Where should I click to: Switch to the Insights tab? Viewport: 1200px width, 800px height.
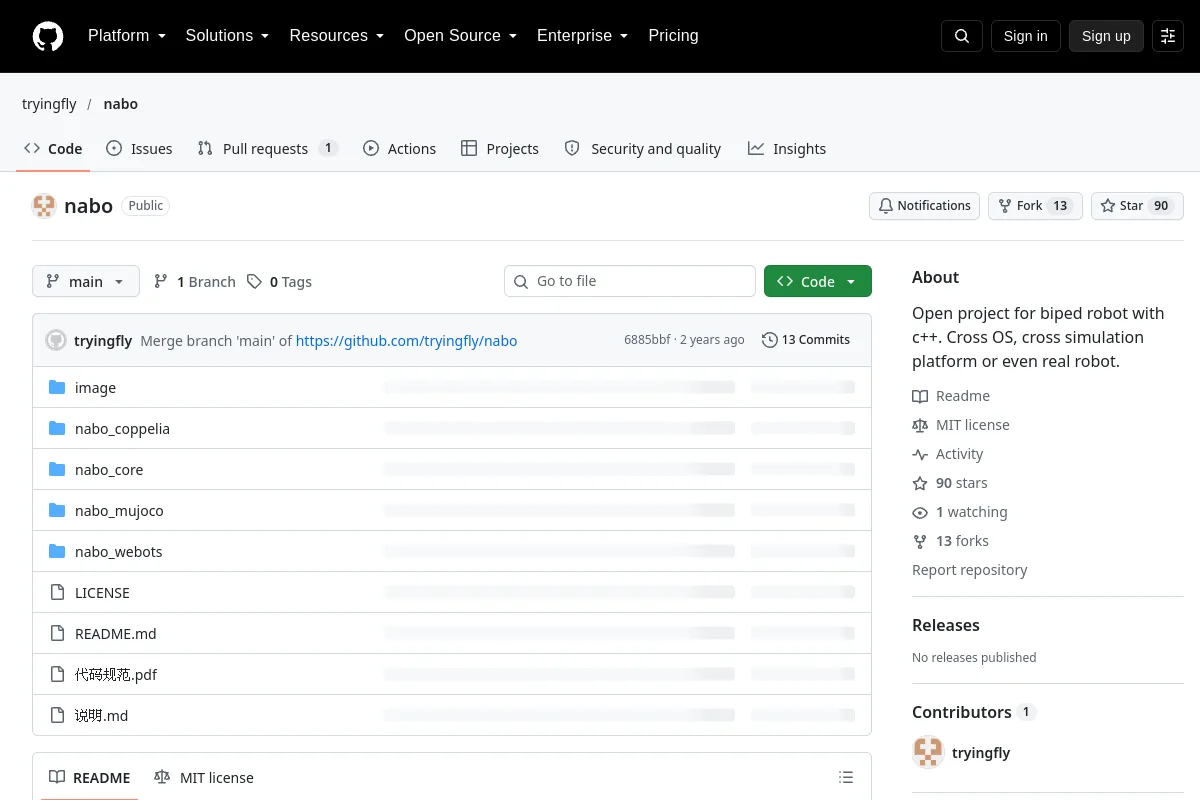coord(787,148)
